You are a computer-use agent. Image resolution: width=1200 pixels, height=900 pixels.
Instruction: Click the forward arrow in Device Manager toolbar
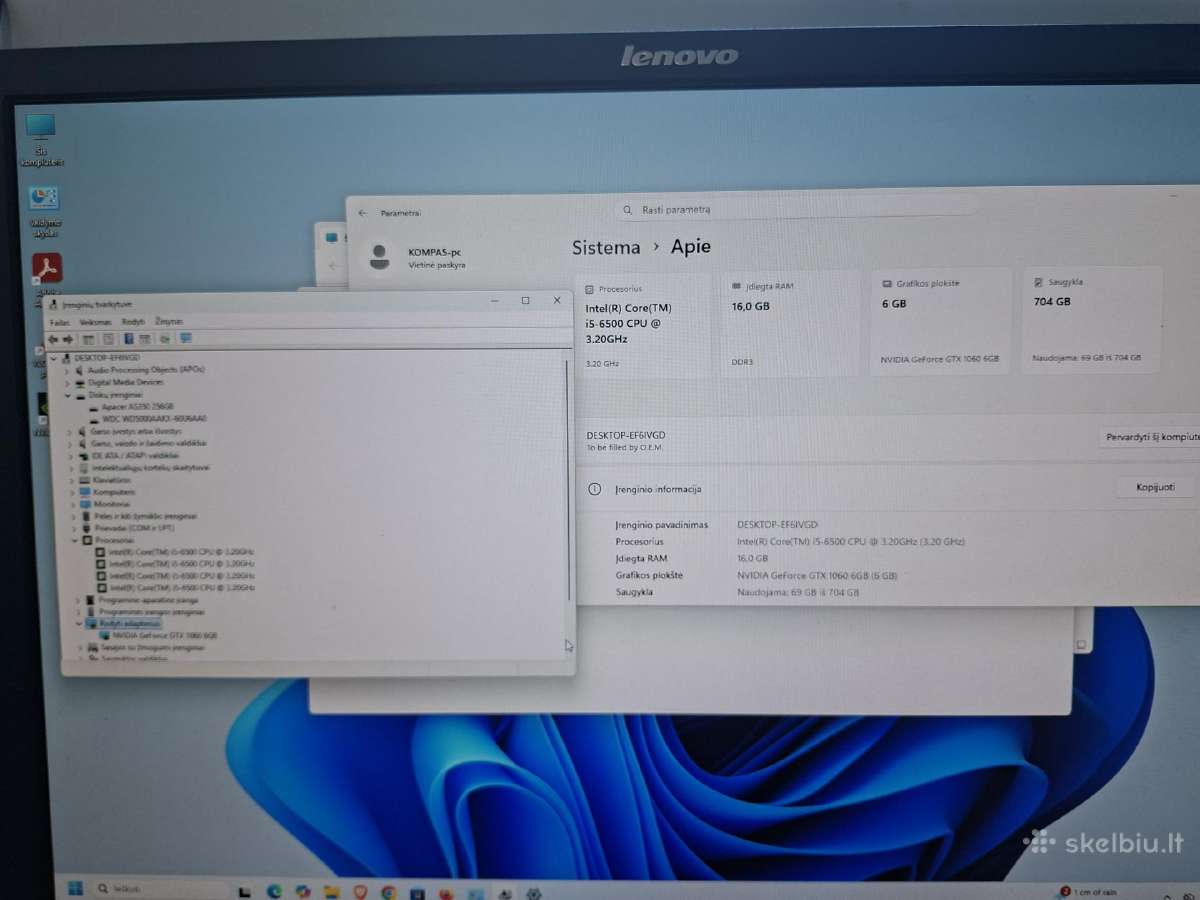(68, 339)
